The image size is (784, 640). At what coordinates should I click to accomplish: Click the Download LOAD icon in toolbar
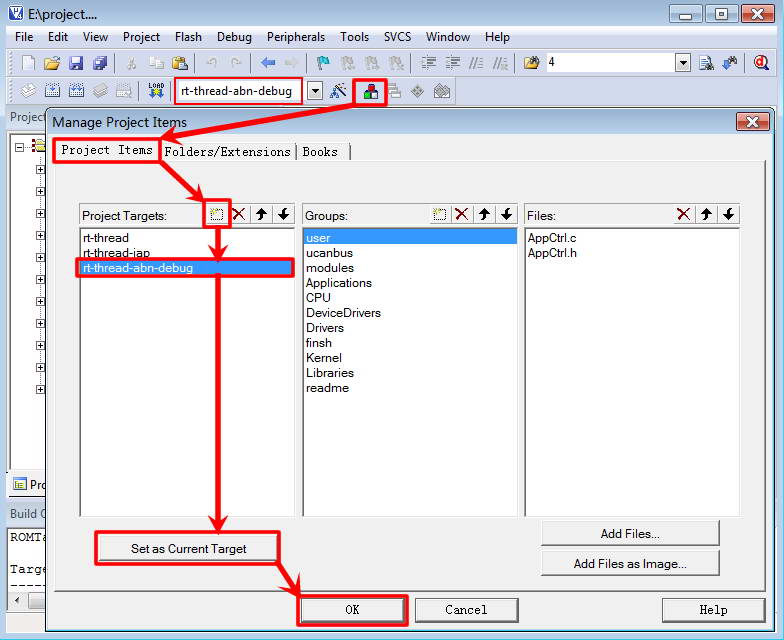point(156,91)
